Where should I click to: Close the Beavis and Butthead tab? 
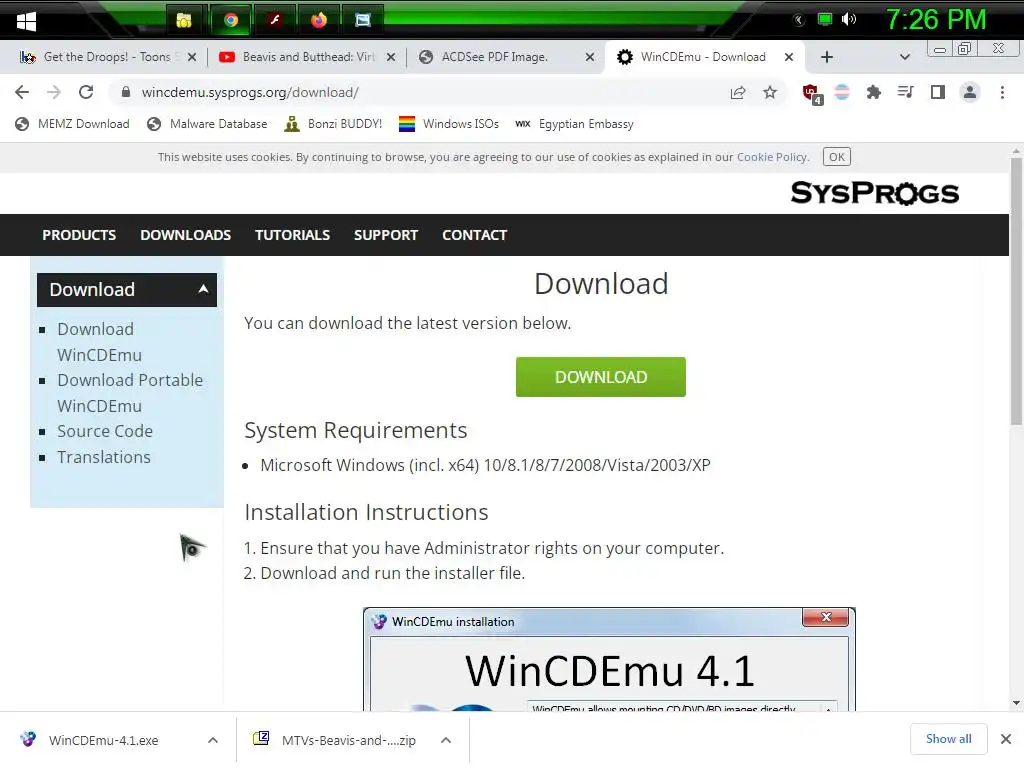point(391,57)
